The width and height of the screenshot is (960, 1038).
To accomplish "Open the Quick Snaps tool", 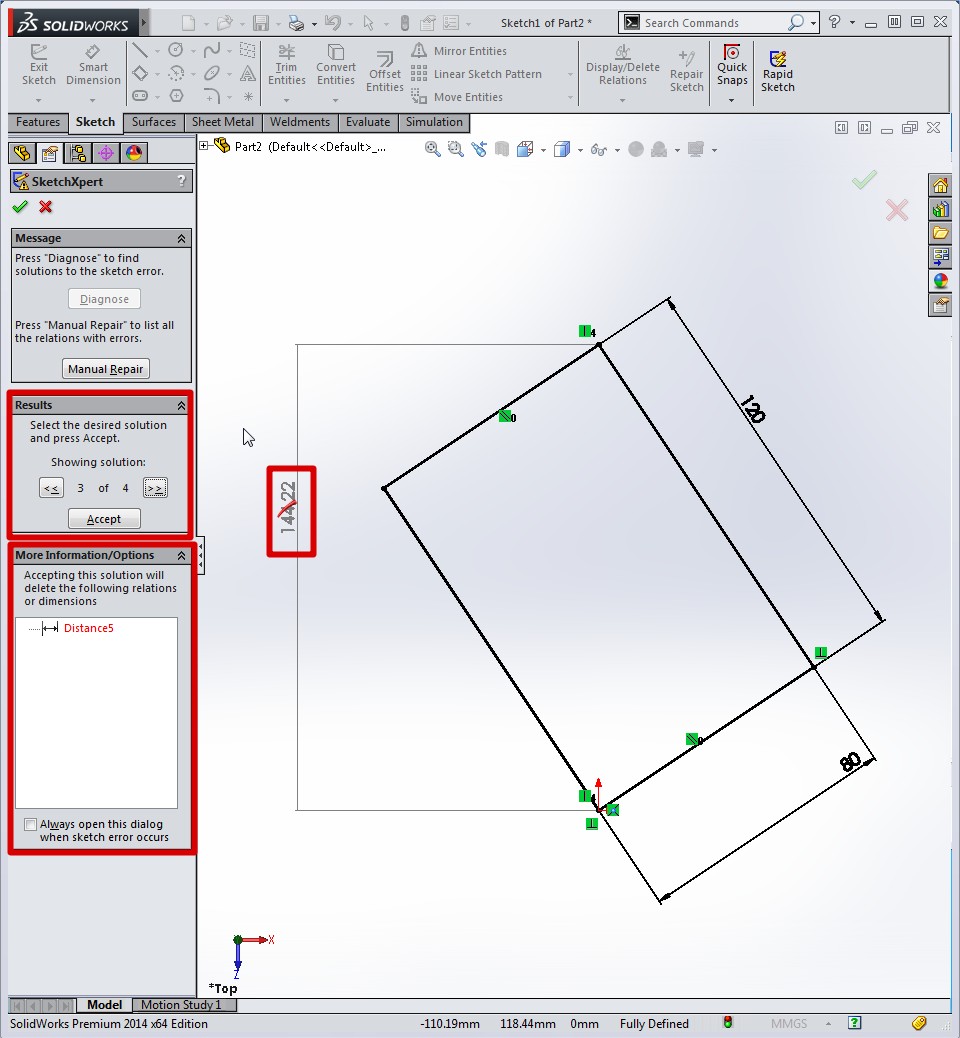I will click(x=732, y=66).
